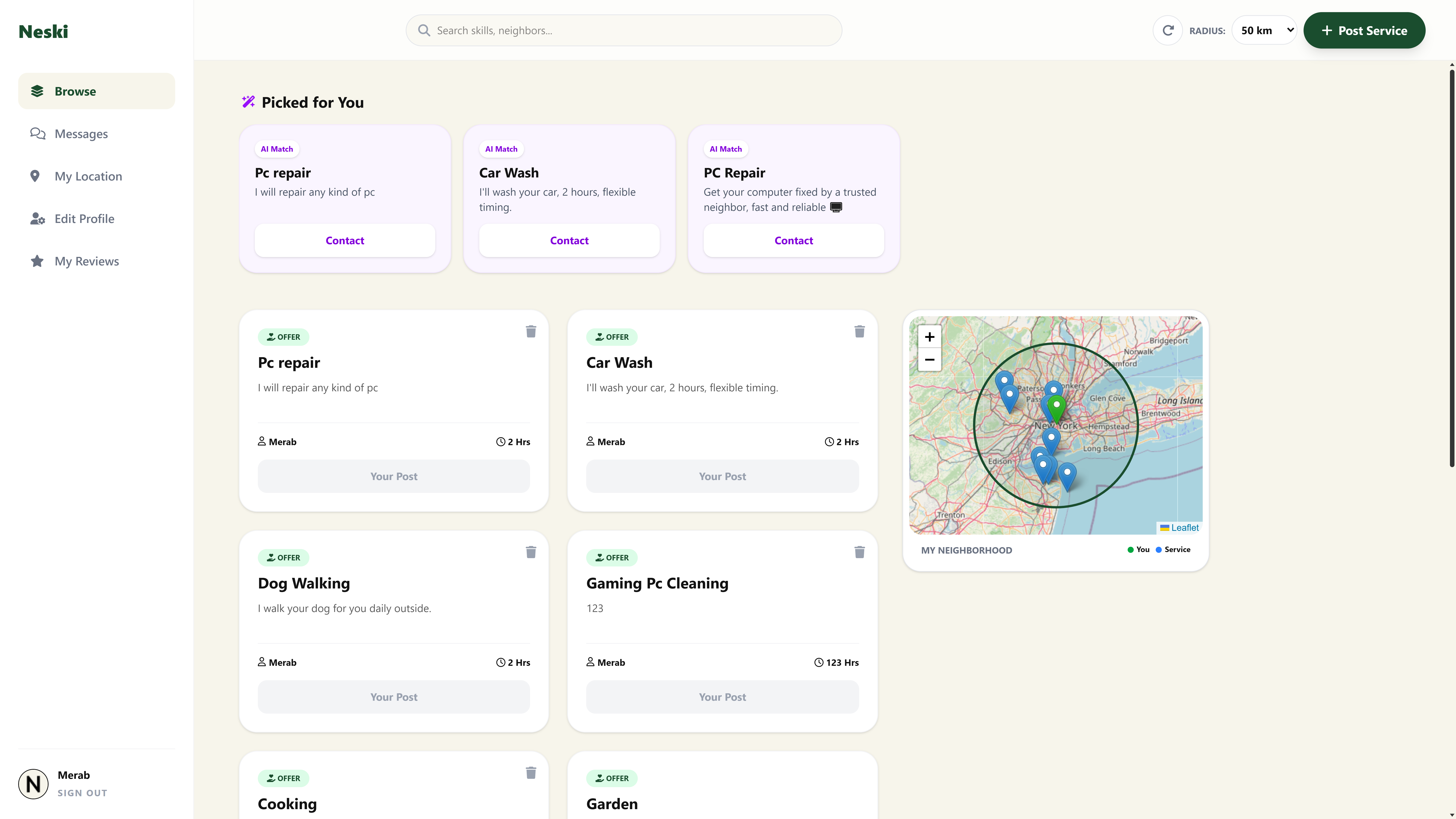Delete the Gaming Pc Cleaning post
The width and height of the screenshot is (1456, 819).
coord(859,552)
